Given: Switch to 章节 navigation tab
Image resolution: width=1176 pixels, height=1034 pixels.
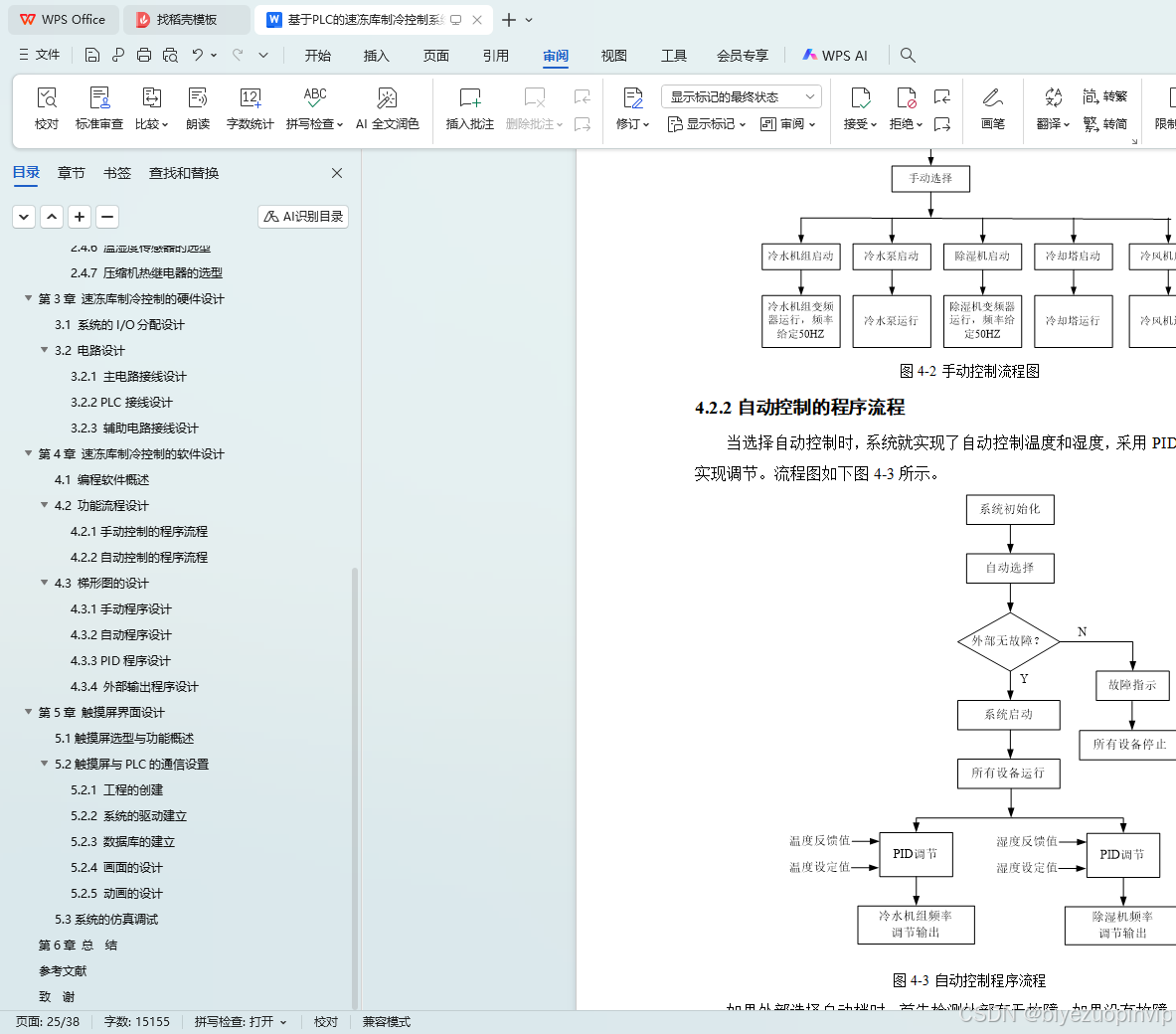Looking at the screenshot, I should [x=72, y=173].
